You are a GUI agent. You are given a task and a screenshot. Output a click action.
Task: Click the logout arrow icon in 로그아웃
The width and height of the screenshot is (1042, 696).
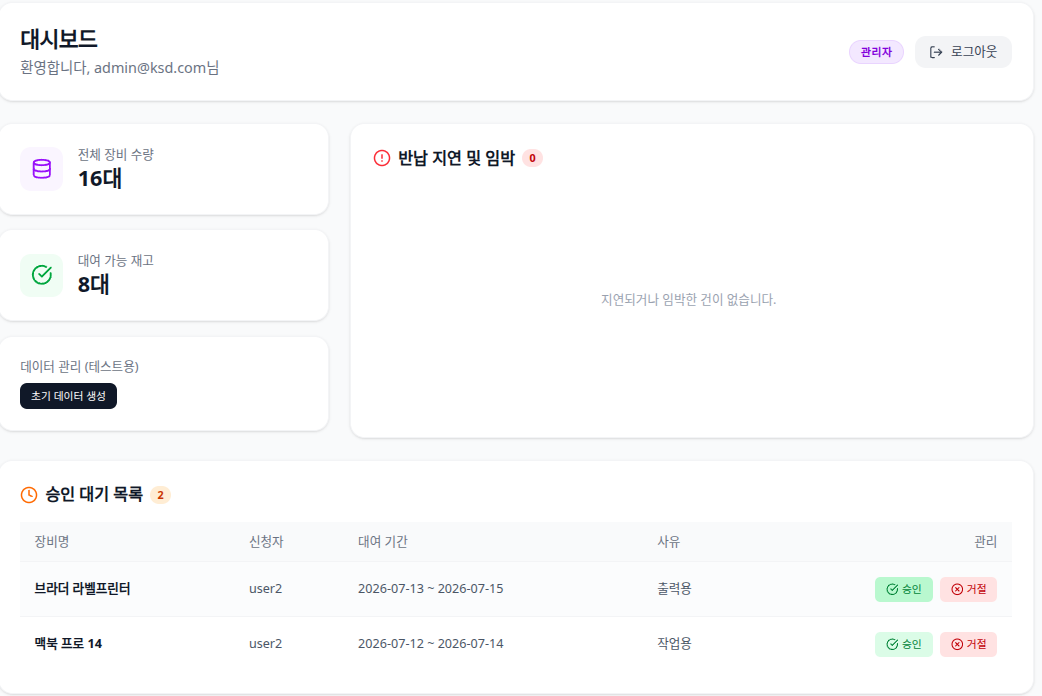(936, 52)
